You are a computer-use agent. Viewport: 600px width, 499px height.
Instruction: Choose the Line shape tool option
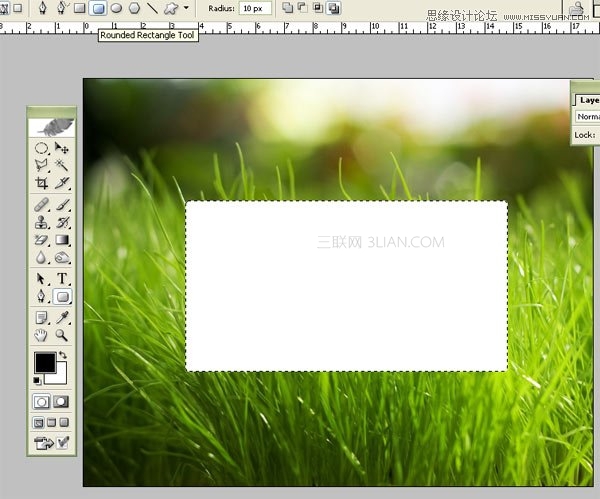pos(153,8)
